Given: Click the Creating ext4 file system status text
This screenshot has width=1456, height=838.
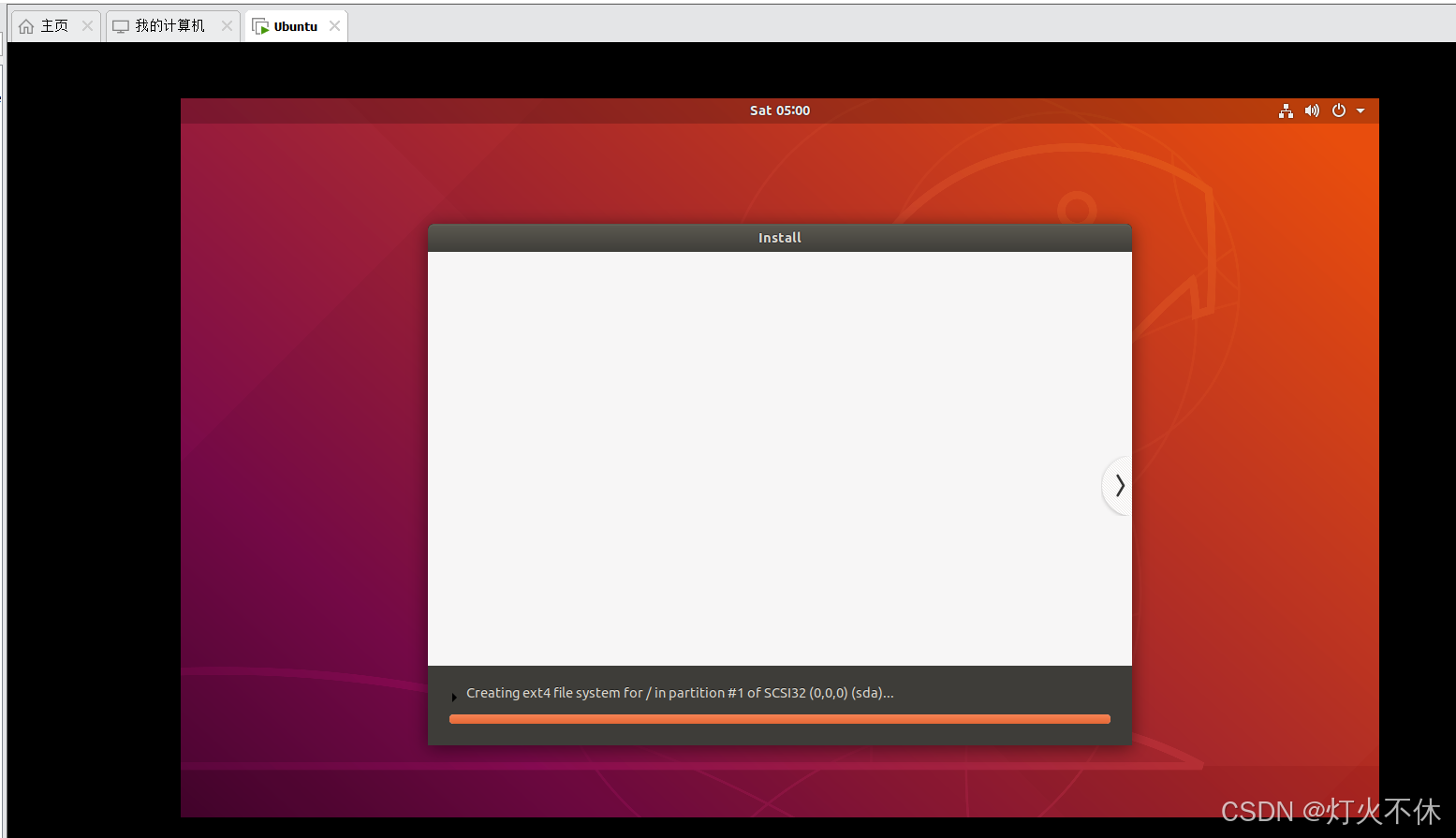Looking at the screenshot, I should 680,693.
